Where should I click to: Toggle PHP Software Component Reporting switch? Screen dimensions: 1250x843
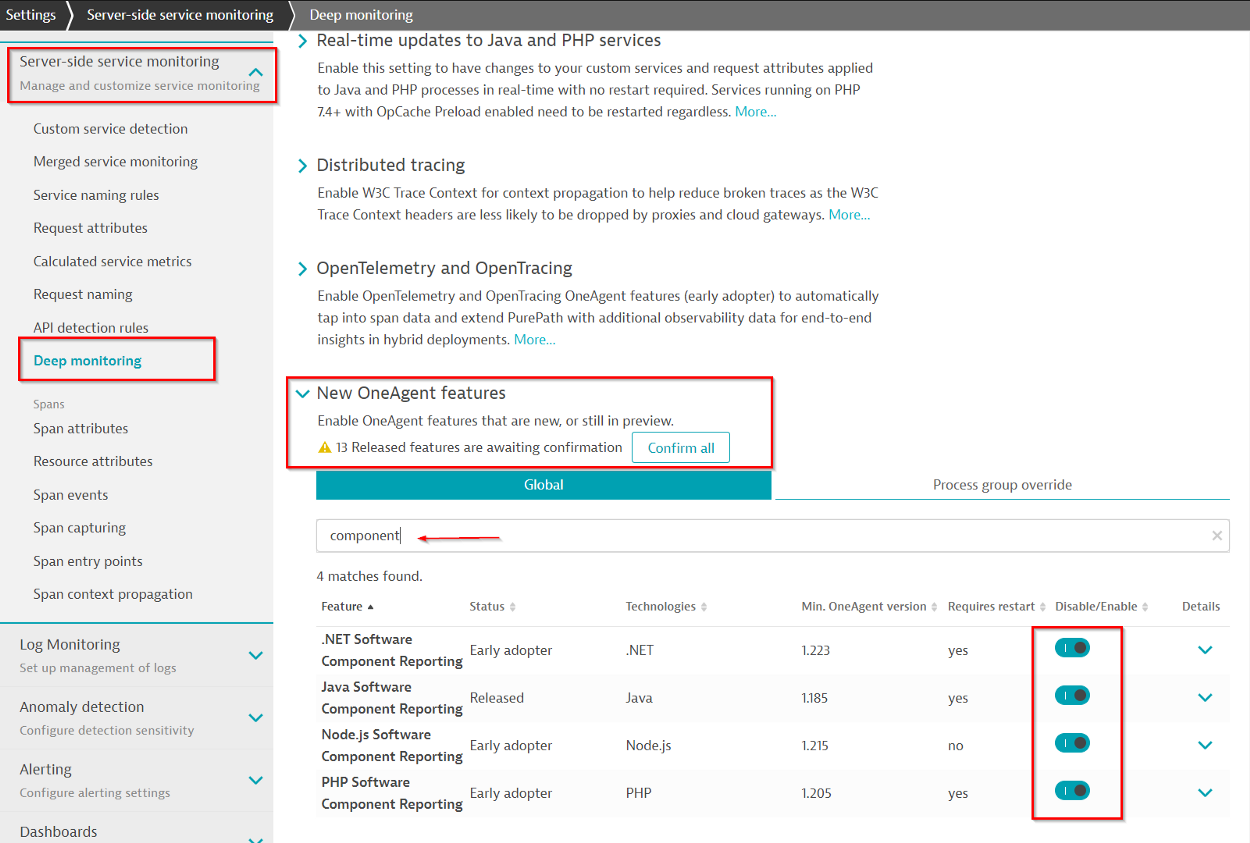1072,791
